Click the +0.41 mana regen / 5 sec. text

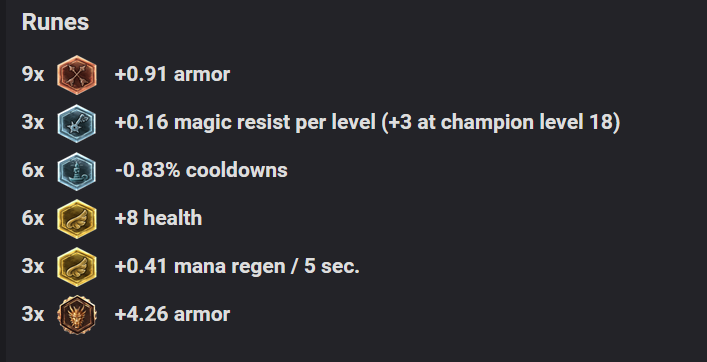[x=237, y=266]
